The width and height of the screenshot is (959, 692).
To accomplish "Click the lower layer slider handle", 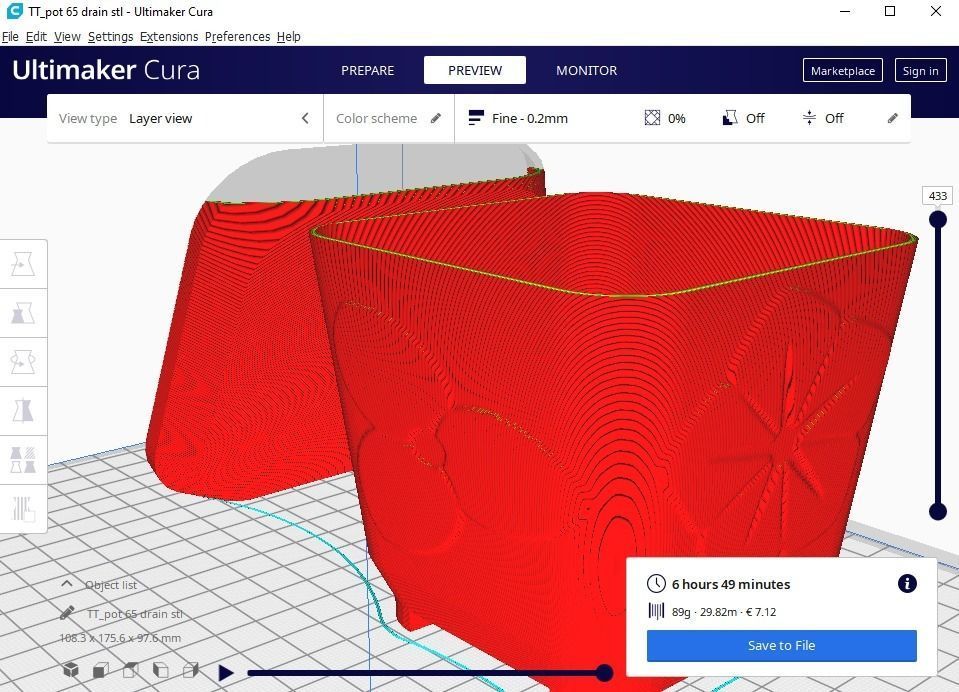I will click(938, 512).
